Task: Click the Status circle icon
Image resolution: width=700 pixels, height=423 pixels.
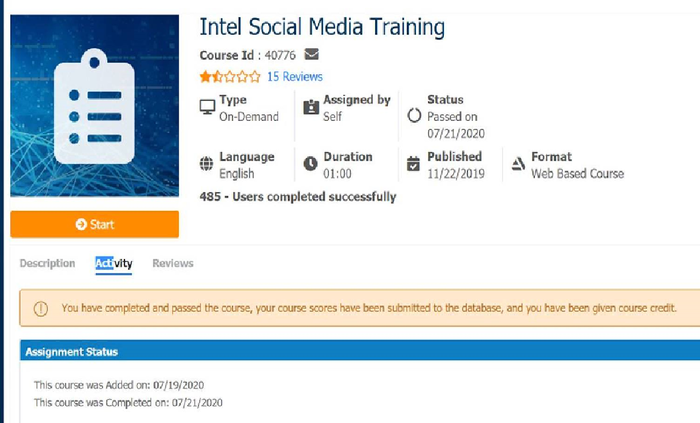Action: [x=414, y=115]
